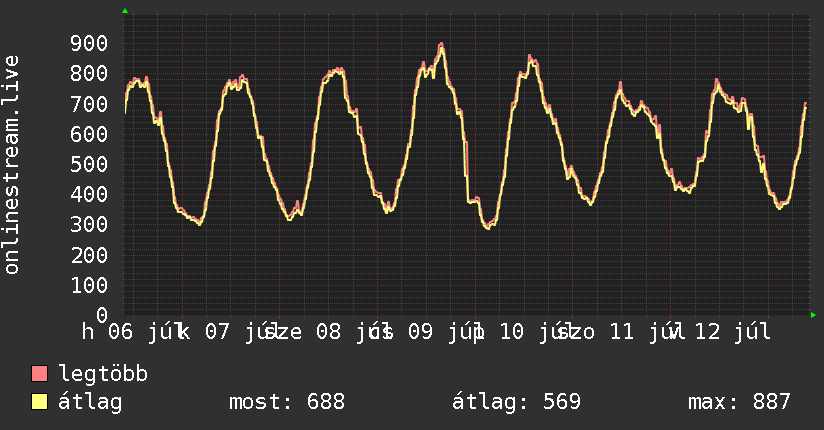
Task: Click the highest peak of the graph
Action: 441,45
